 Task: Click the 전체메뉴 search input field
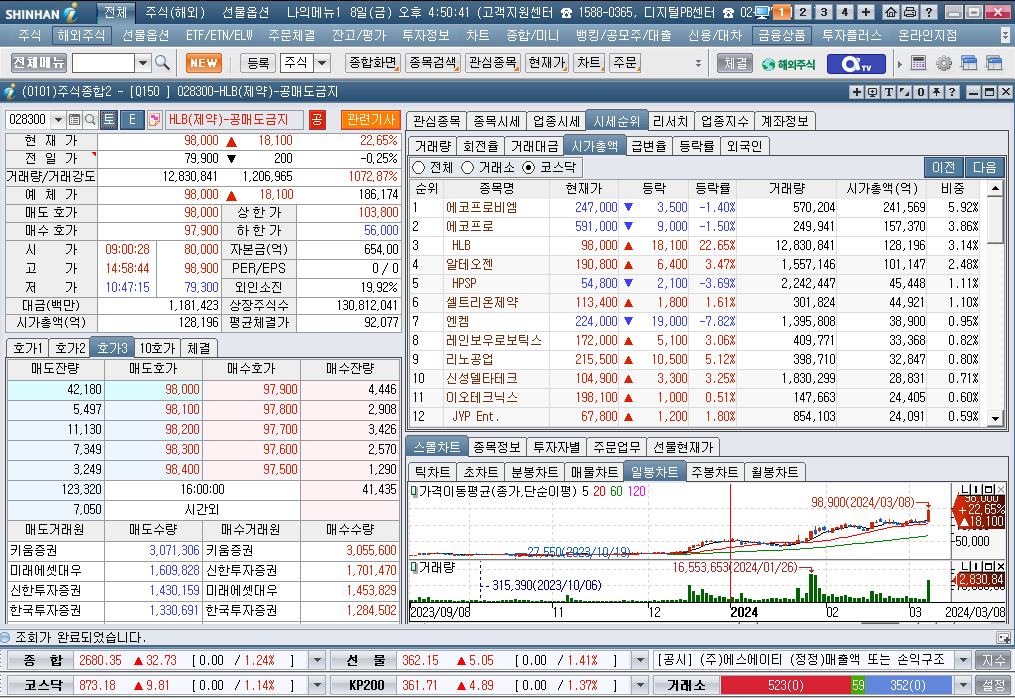tap(104, 63)
